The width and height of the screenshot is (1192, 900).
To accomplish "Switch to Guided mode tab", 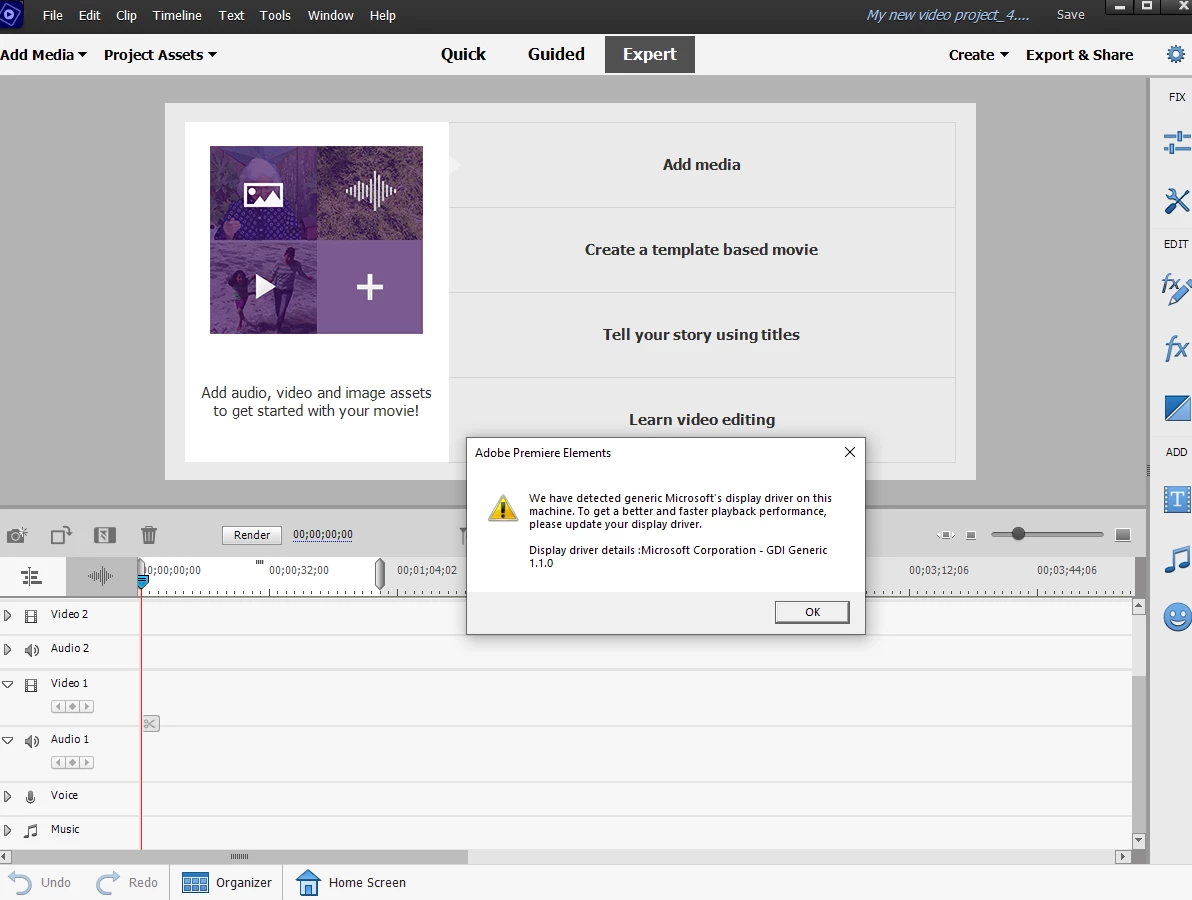I will coord(556,54).
